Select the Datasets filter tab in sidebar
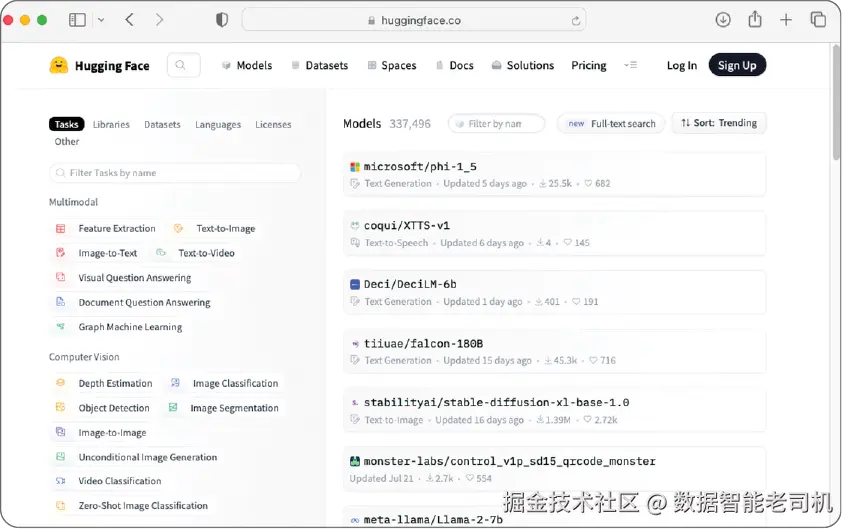 (x=162, y=124)
